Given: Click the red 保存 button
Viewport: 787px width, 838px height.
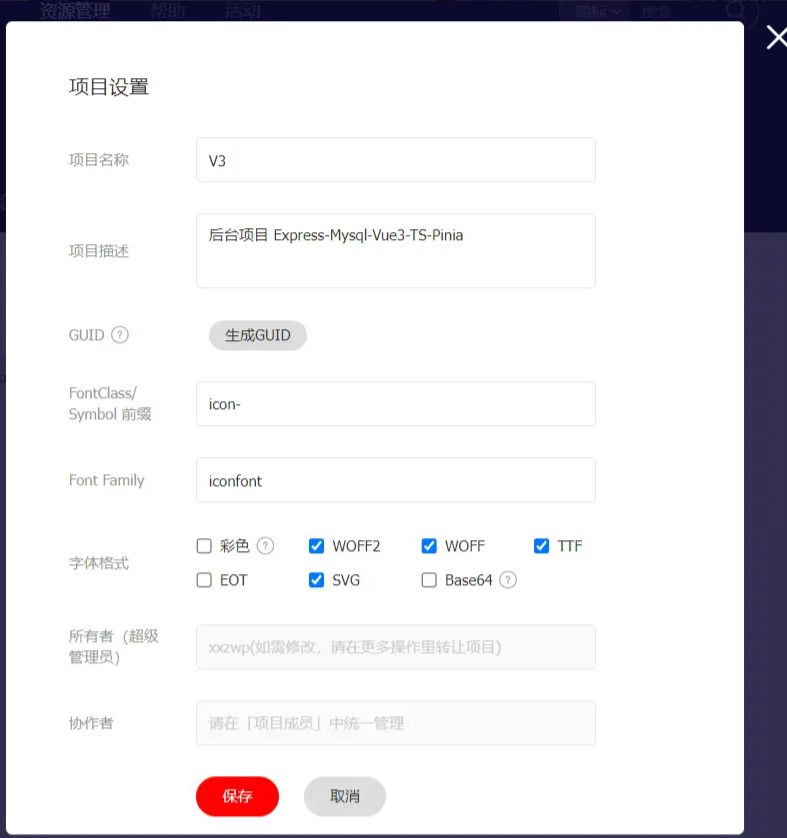Looking at the screenshot, I should click(x=237, y=796).
